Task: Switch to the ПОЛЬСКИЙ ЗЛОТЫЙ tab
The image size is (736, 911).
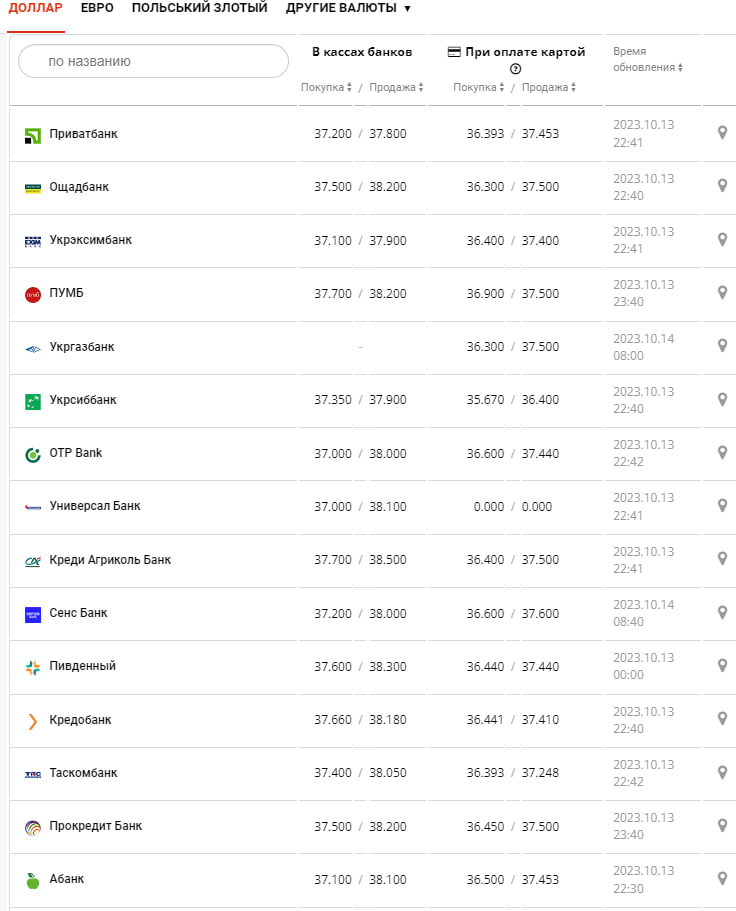Action: (199, 8)
